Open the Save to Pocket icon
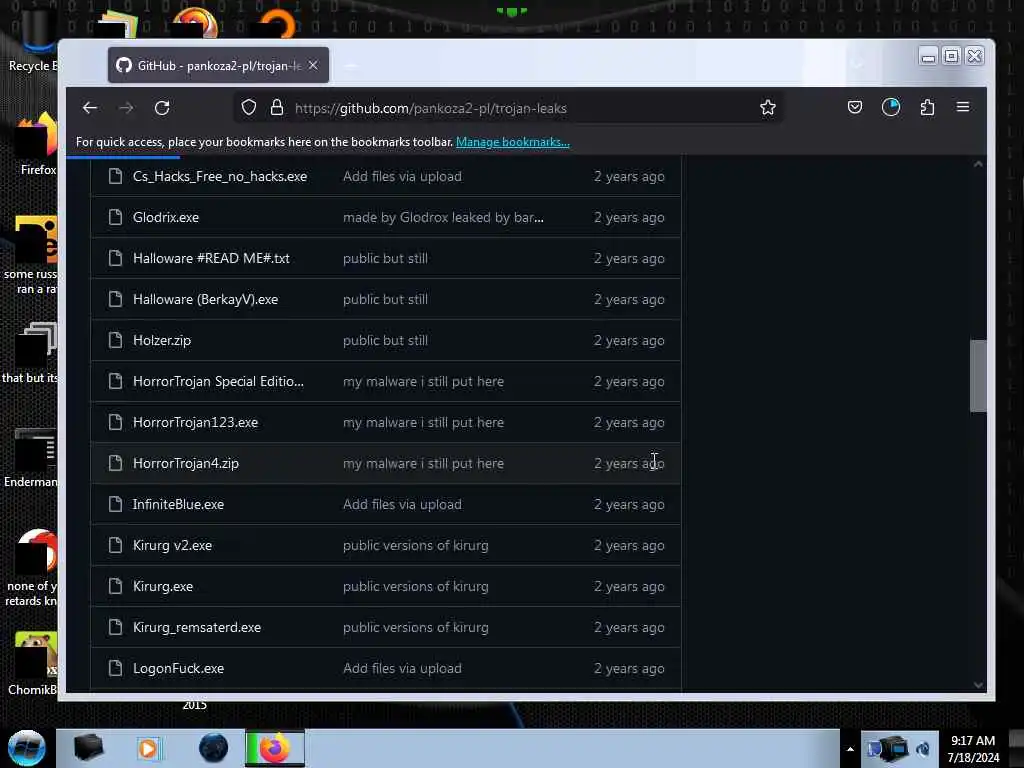The image size is (1024, 768). tap(855, 107)
